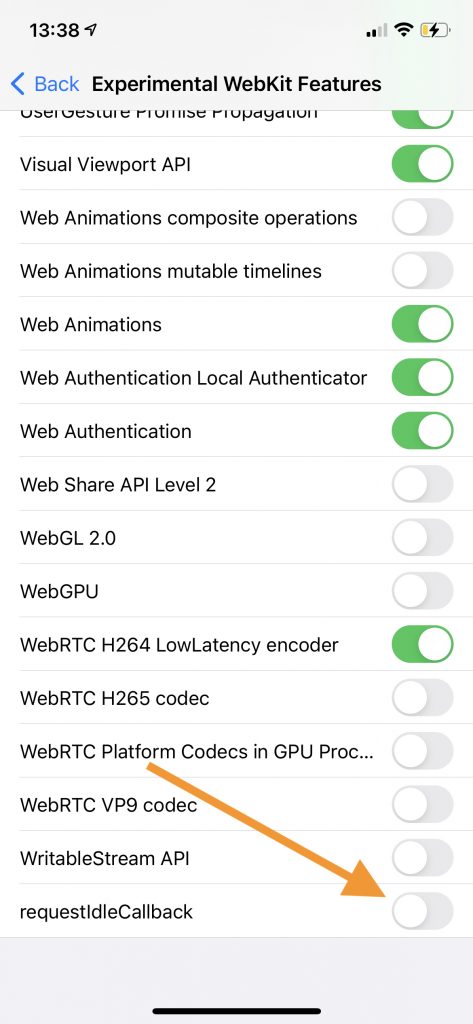Tap the Wi-Fi status icon
This screenshot has height=1024, width=473.
[404, 30]
